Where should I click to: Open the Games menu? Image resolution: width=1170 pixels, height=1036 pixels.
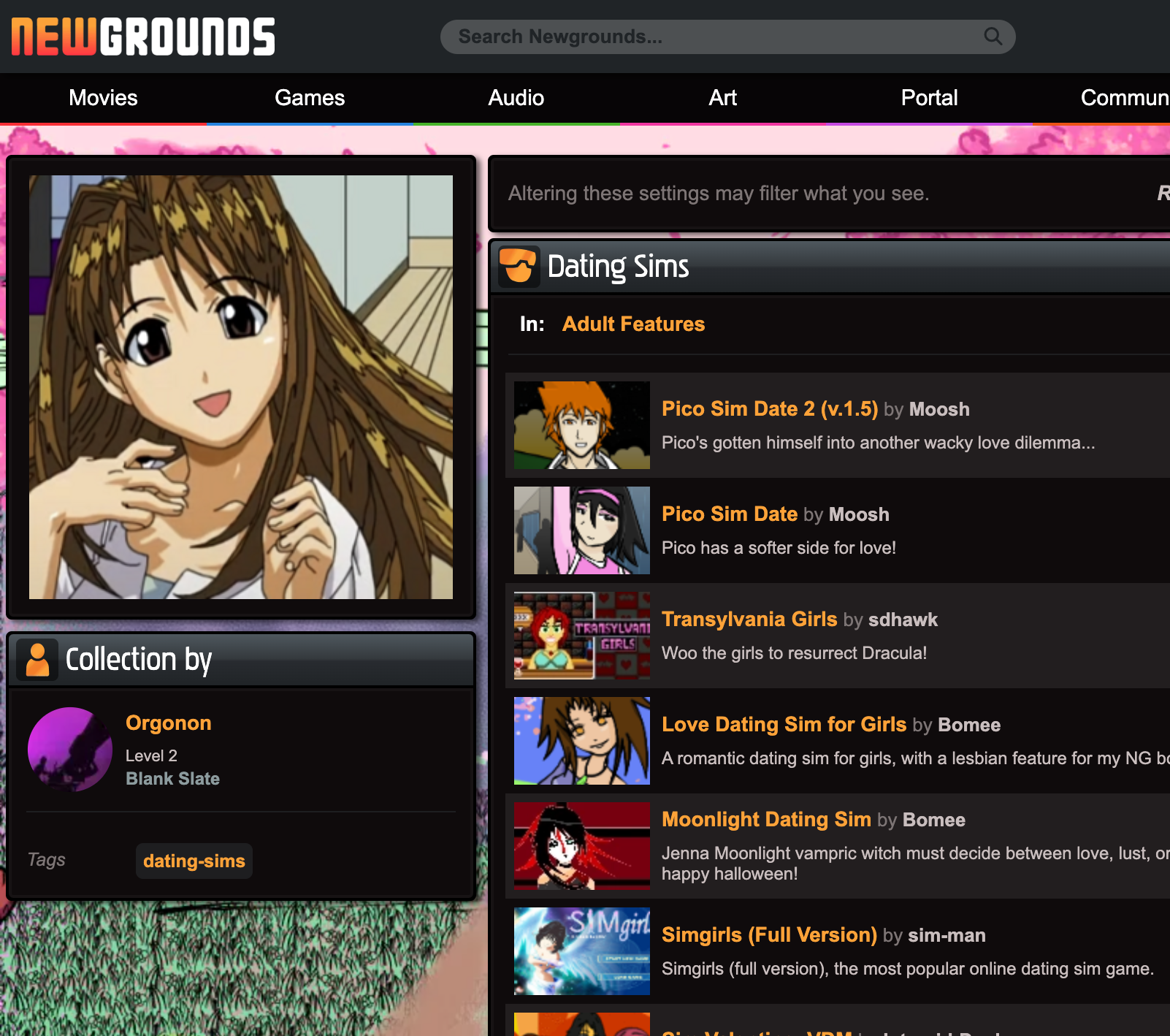click(310, 98)
